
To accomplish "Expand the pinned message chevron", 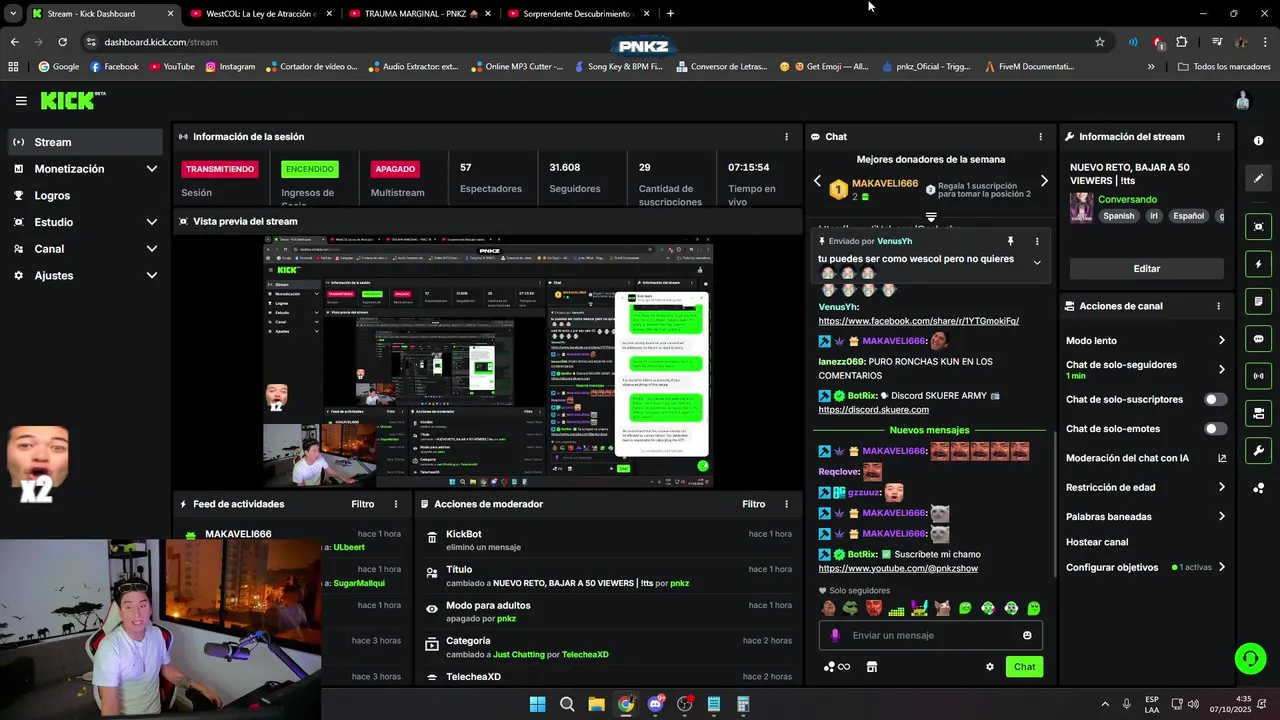I will coord(1037,263).
